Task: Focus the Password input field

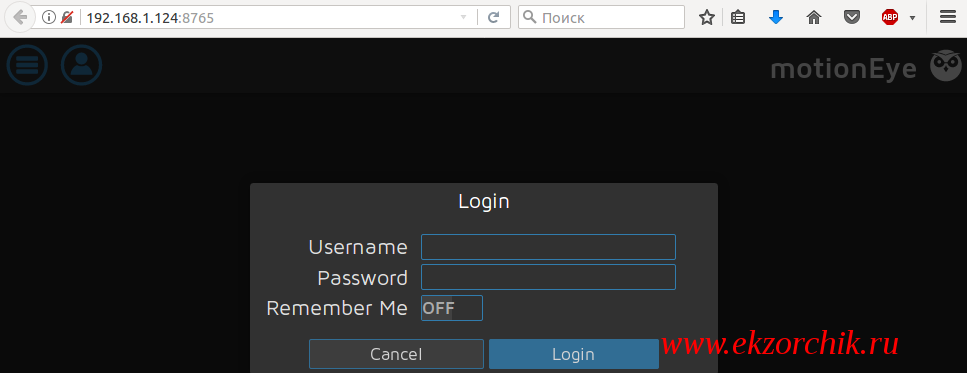Action: 548,277
